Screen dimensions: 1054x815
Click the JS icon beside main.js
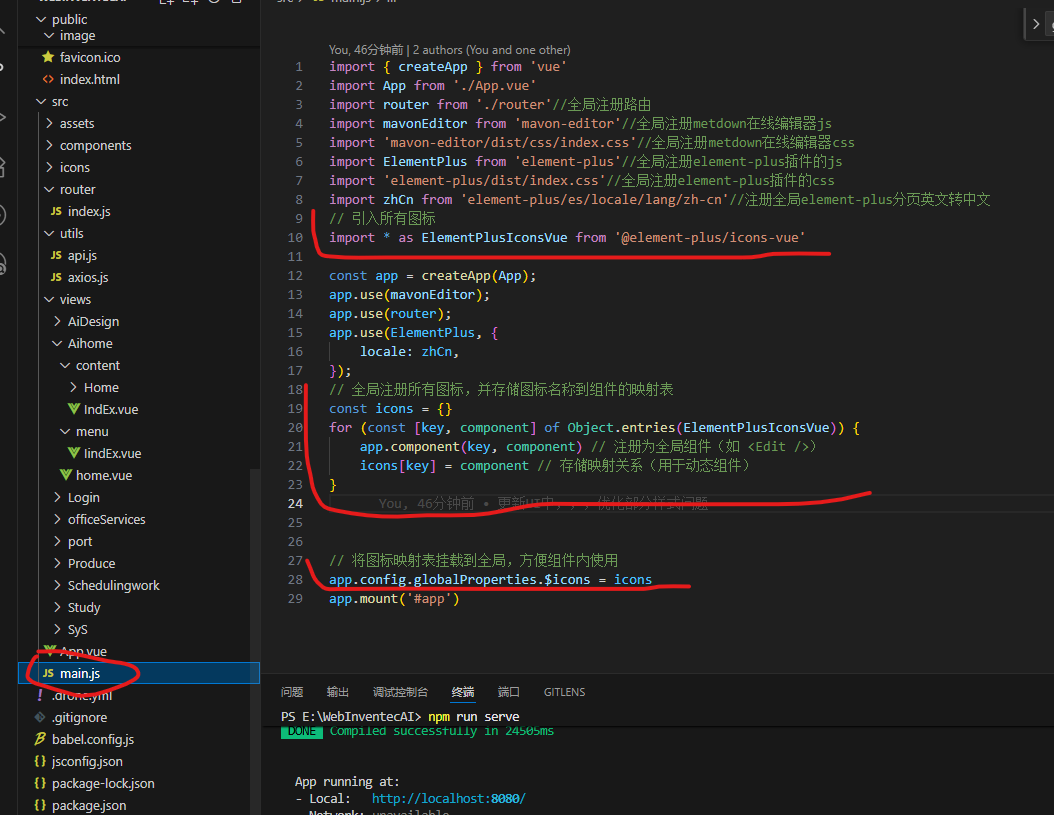click(x=48, y=673)
